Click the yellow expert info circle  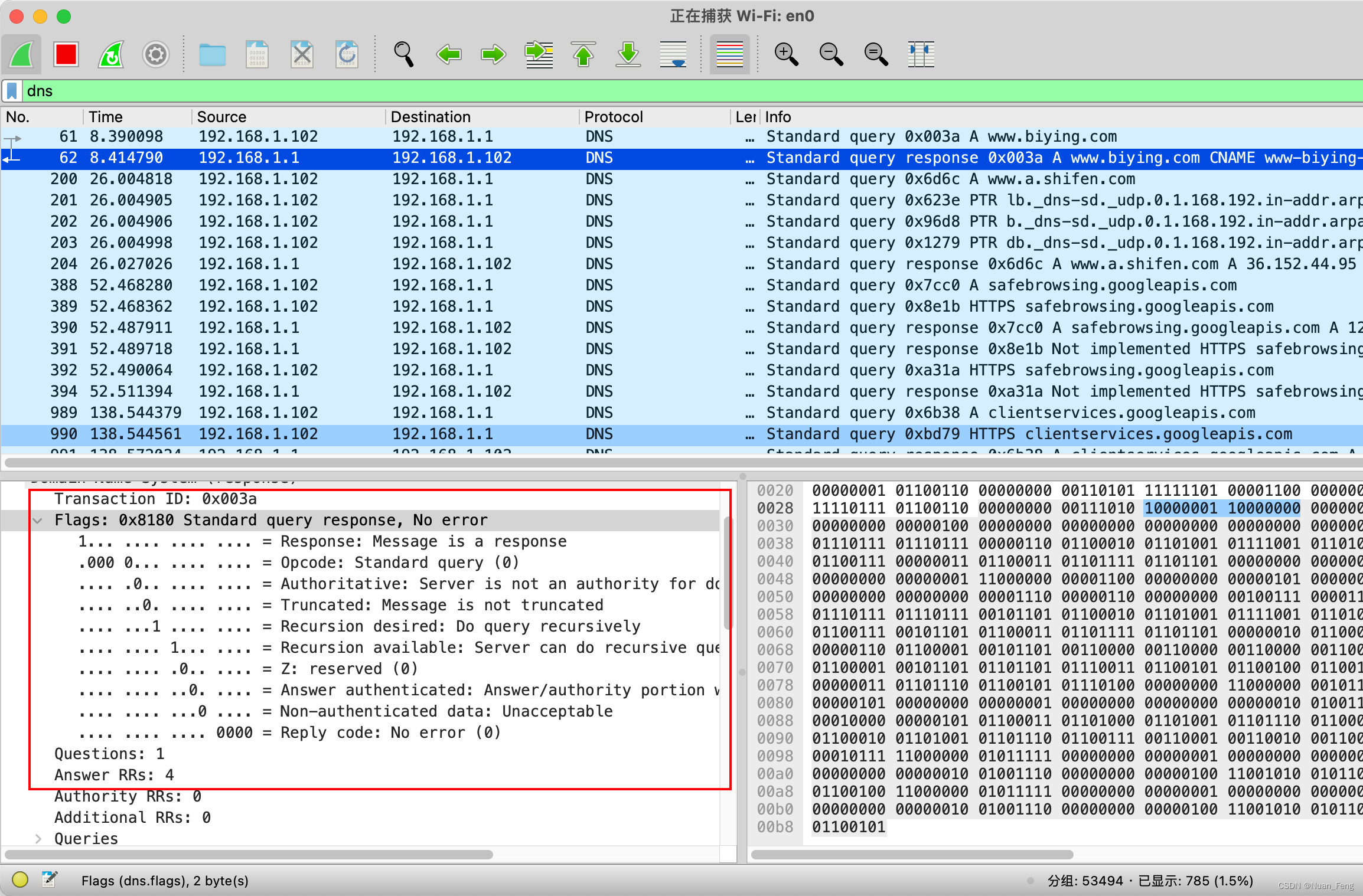20,880
